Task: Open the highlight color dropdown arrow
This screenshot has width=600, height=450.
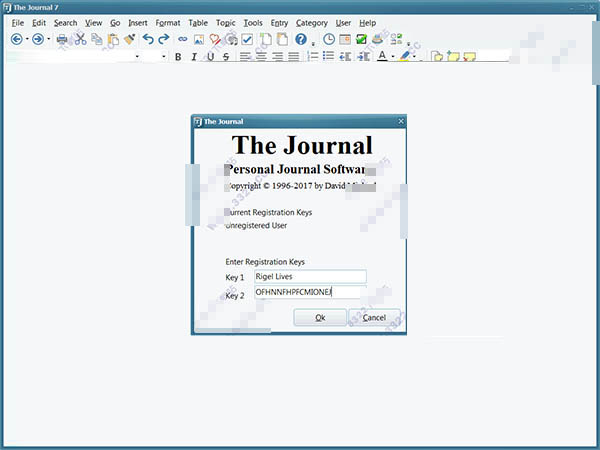Action: (414, 57)
